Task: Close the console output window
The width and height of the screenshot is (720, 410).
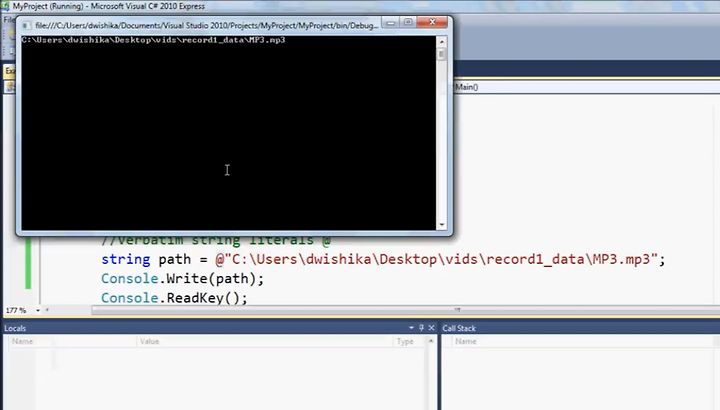Action: (x=432, y=22)
